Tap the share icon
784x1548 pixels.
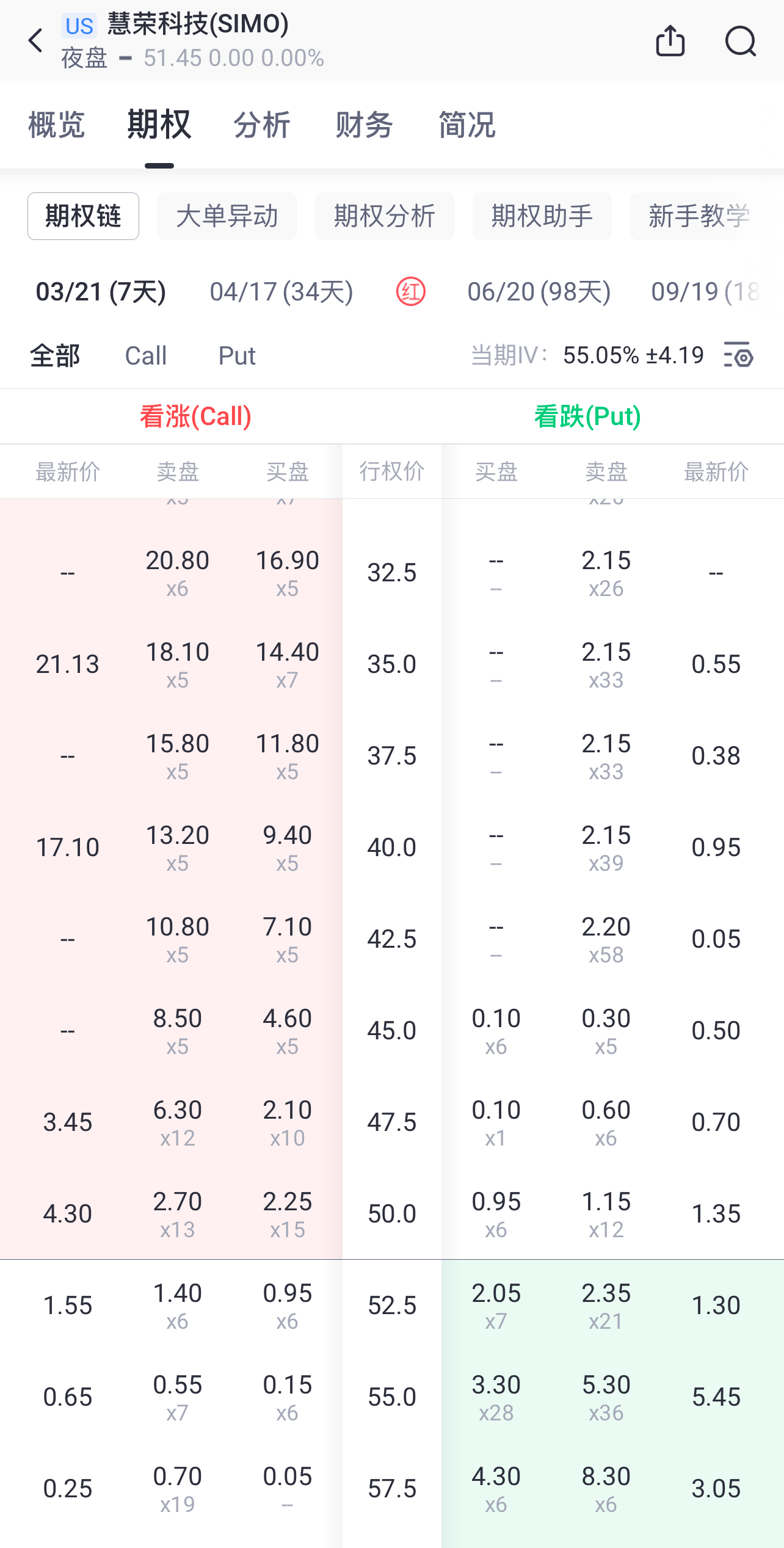point(670,41)
